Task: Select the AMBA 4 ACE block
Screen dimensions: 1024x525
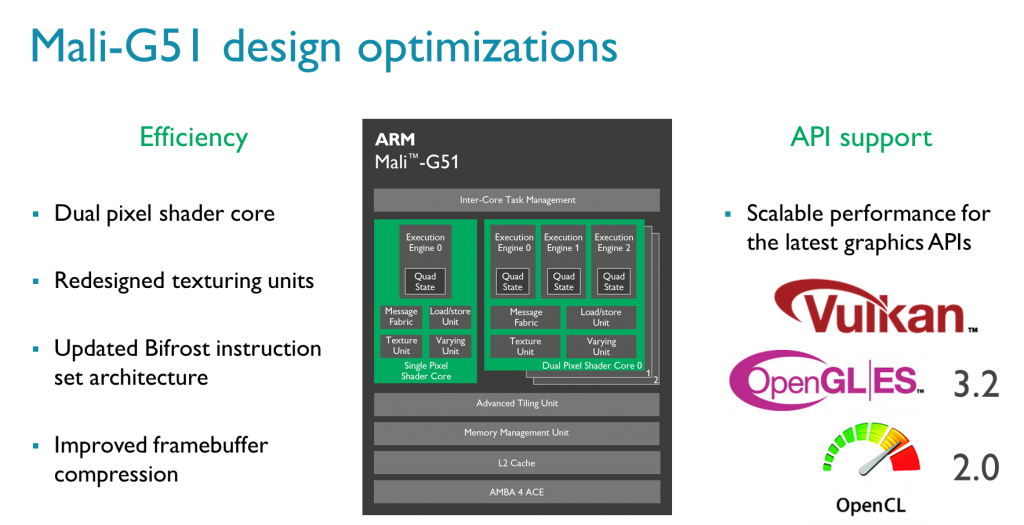Action: pyautogui.click(x=517, y=492)
